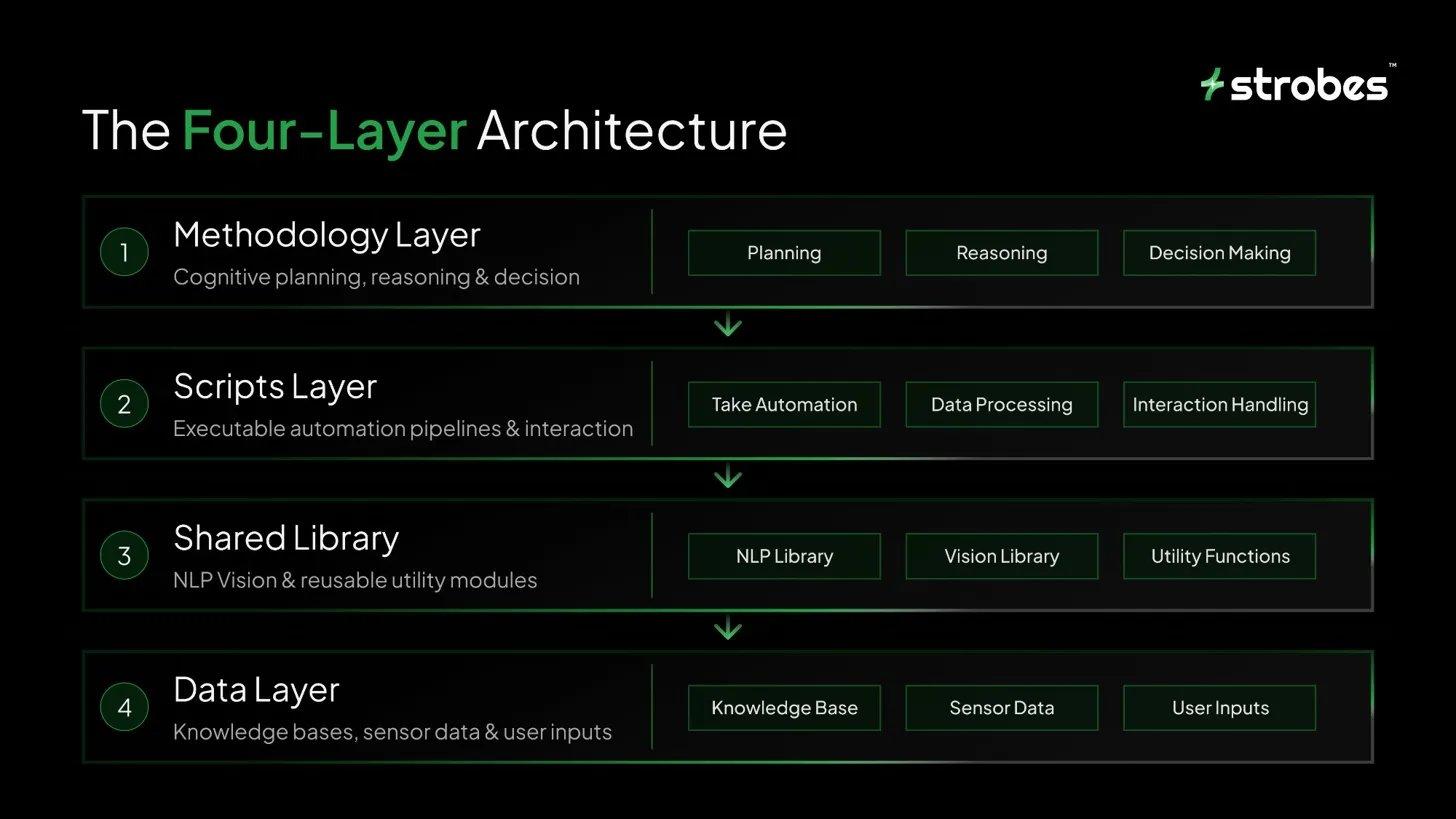Select the Planning box
Viewport: 1456px width, 819px height.
coord(784,253)
